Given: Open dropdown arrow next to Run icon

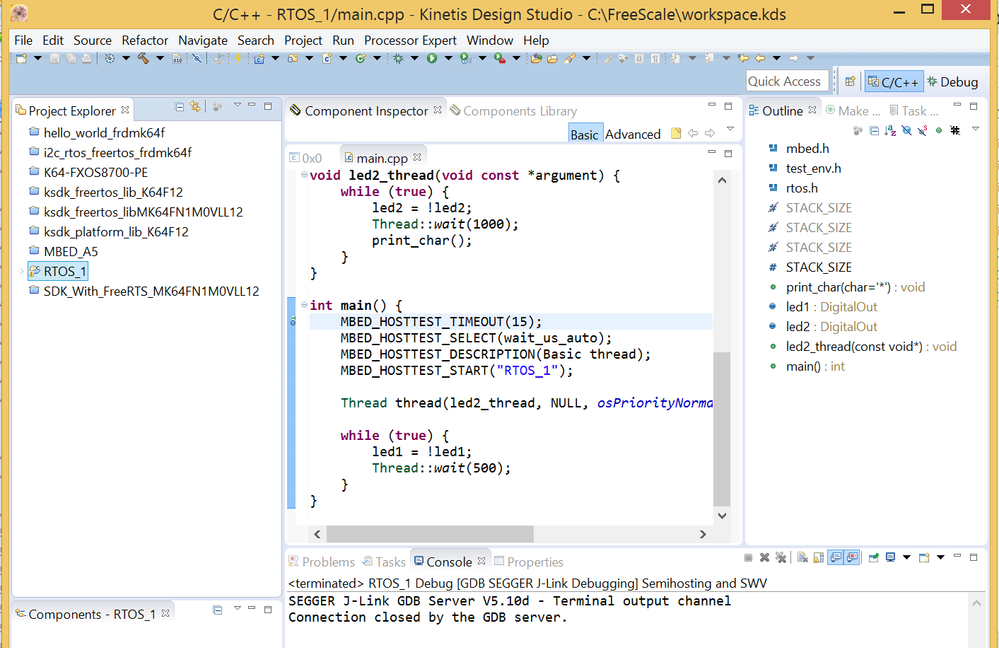Looking at the screenshot, I should (x=449, y=59).
